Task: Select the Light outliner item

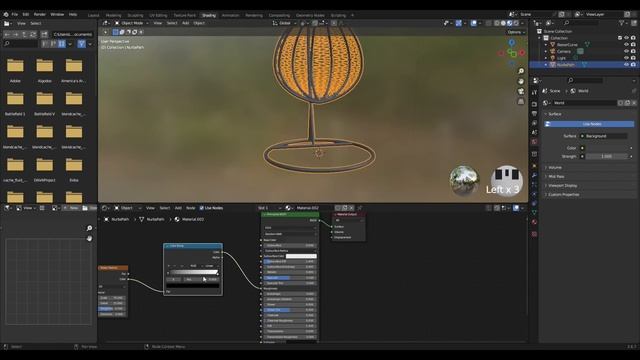Action: [x=561, y=58]
